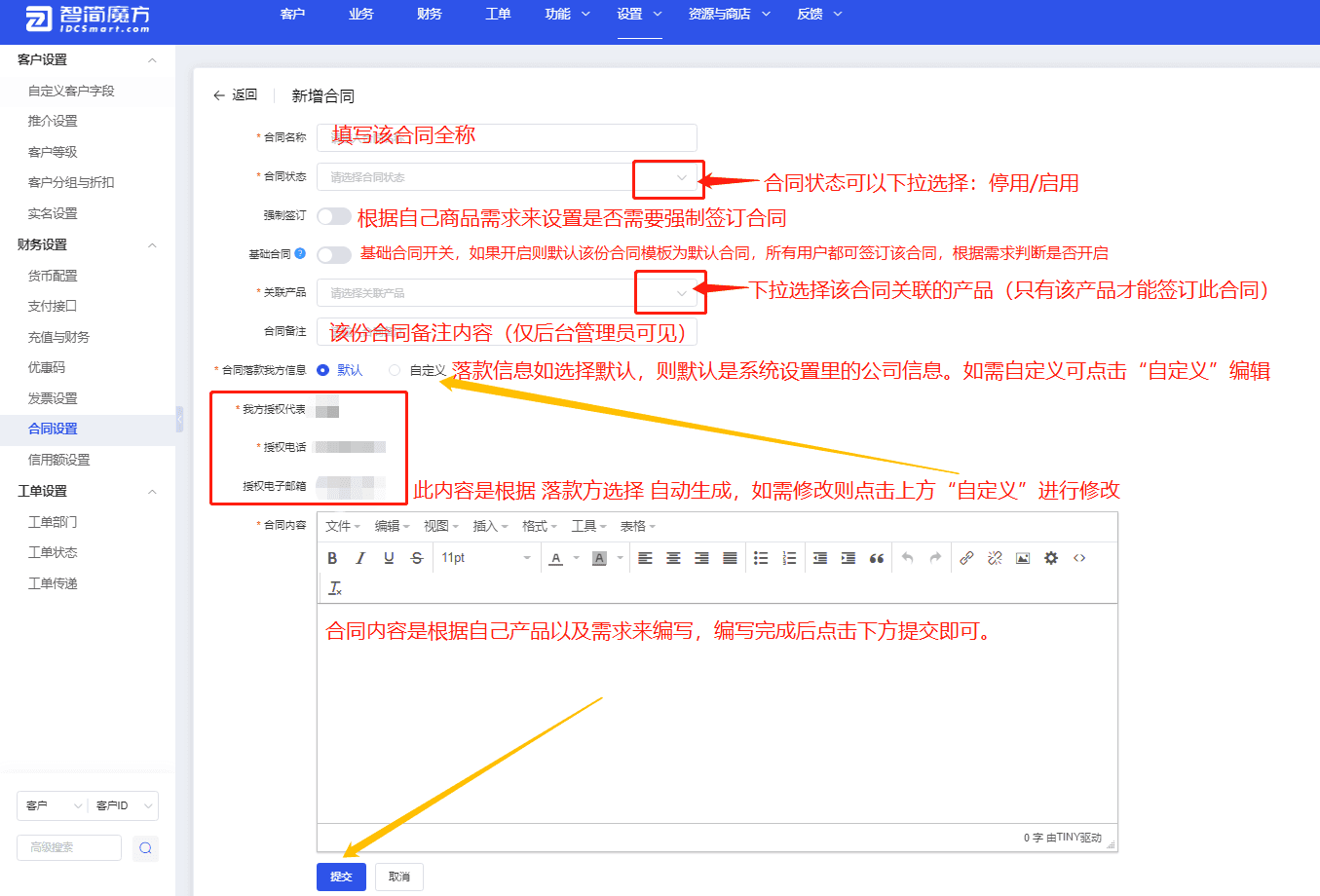The height and width of the screenshot is (896, 1320).
Task: Open the 客户 search type dropdown
Action: pos(53,805)
